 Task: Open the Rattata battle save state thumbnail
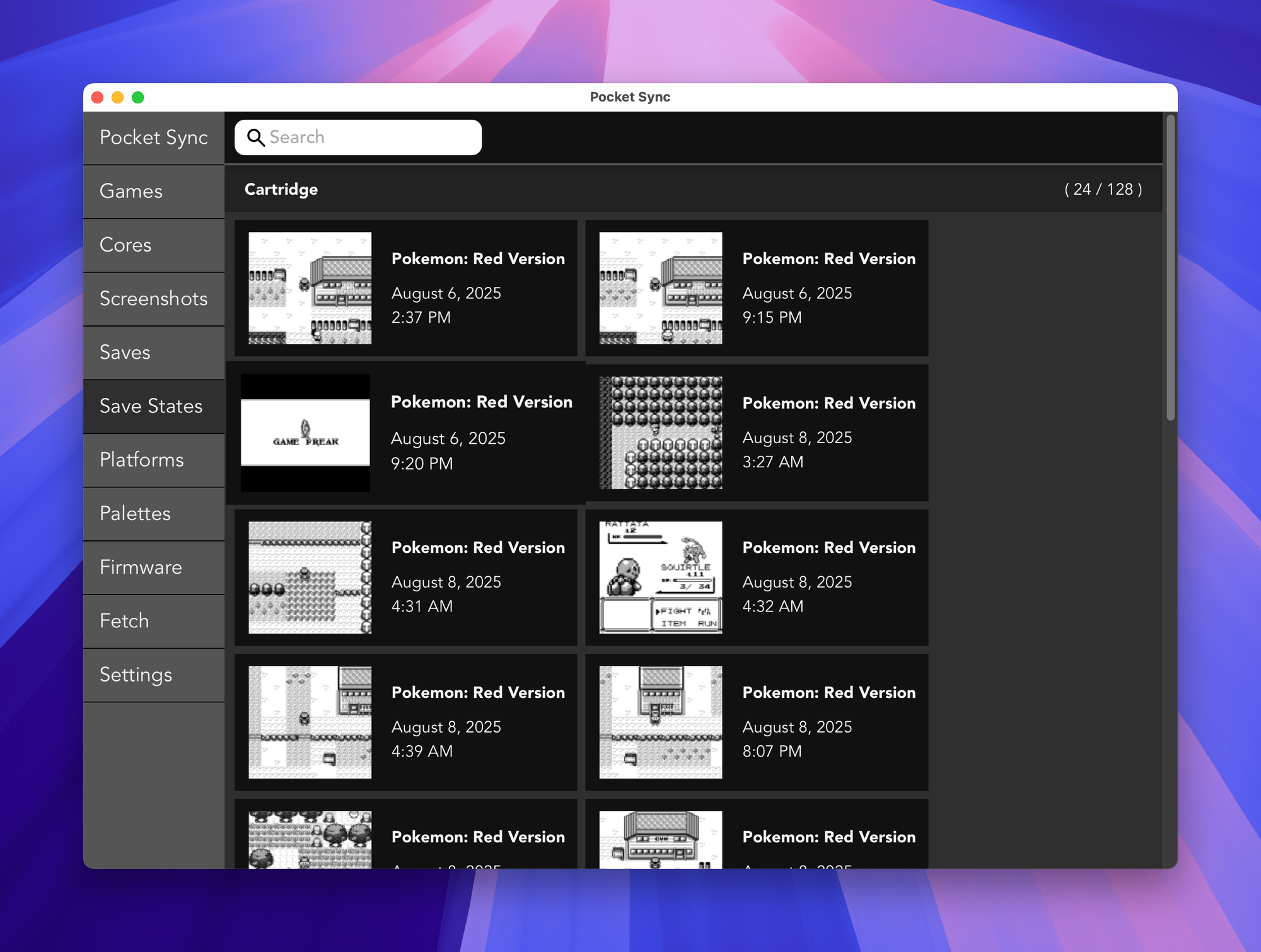point(661,578)
